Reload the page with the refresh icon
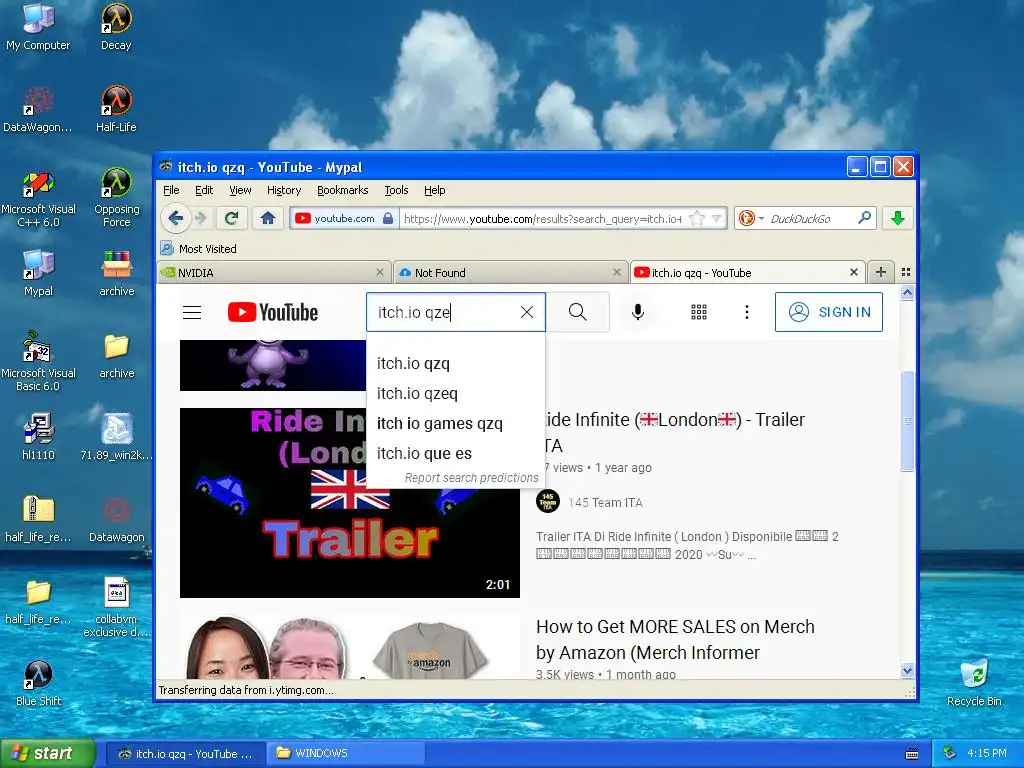This screenshot has width=1024, height=768. [231, 218]
